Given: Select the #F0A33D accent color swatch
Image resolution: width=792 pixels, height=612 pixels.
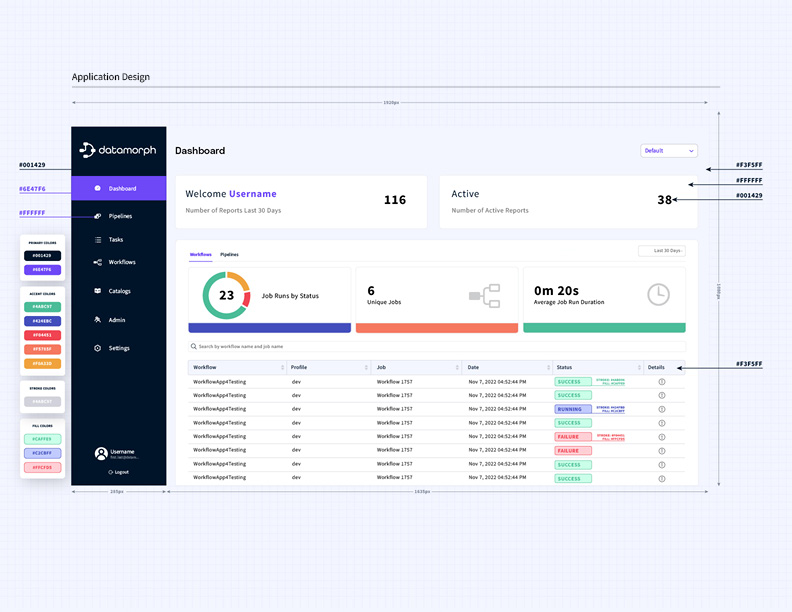Looking at the screenshot, I should tap(42, 363).
